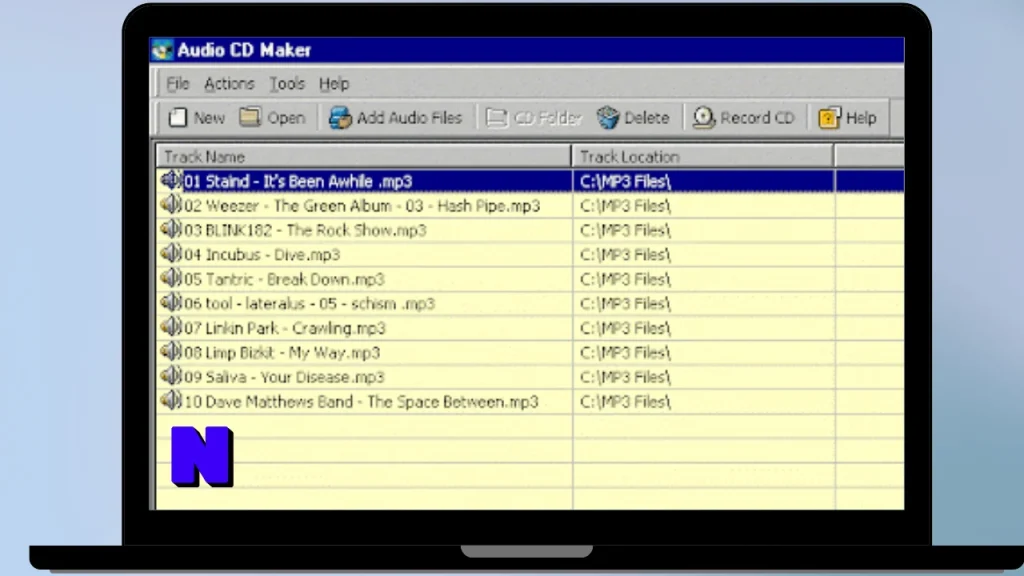Click speaker icon of 01 Staind track

(x=171, y=180)
